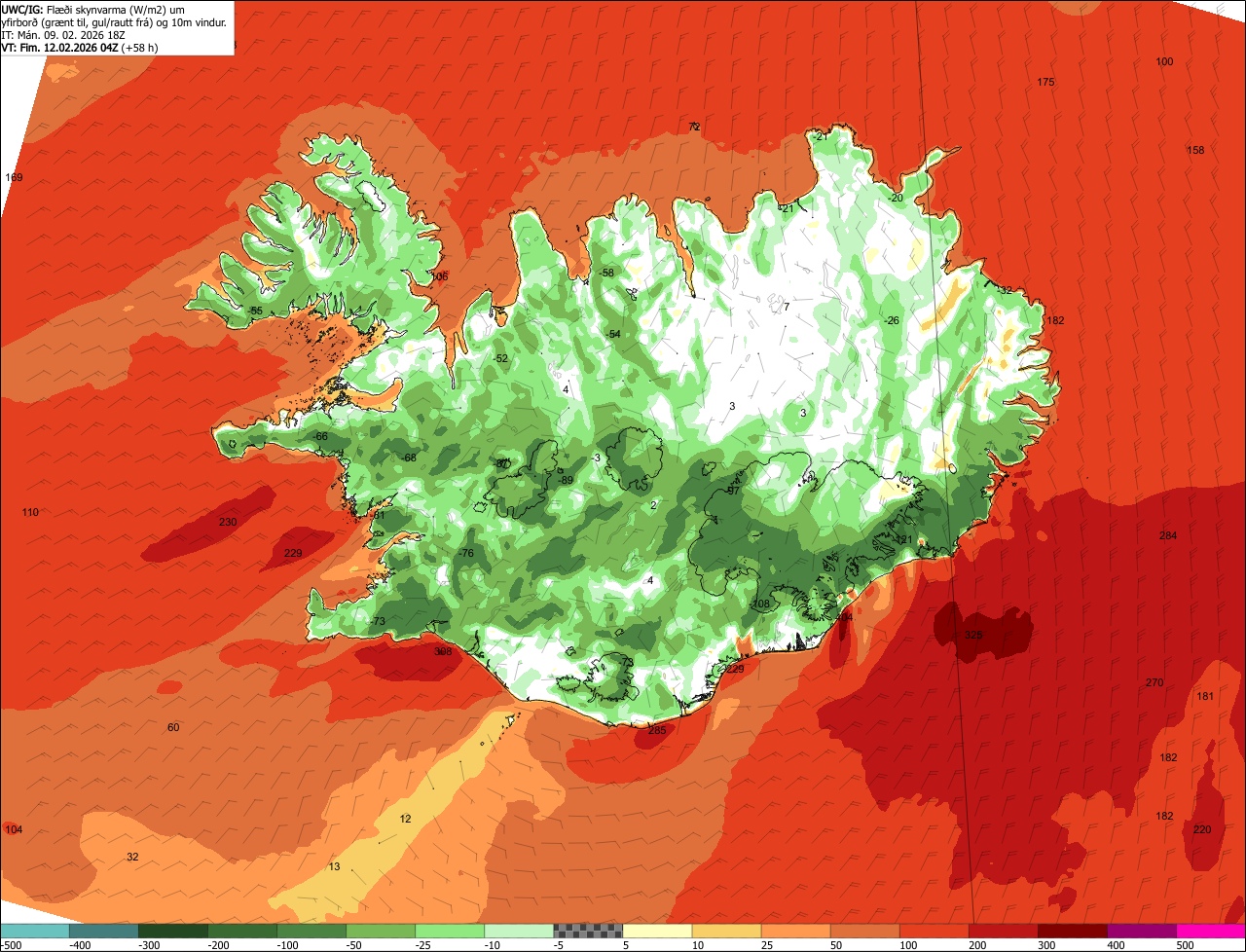The width and height of the screenshot is (1246, 952).
Task: Pick the 25 to 50 orange legend swatch
Action: click(x=795, y=931)
